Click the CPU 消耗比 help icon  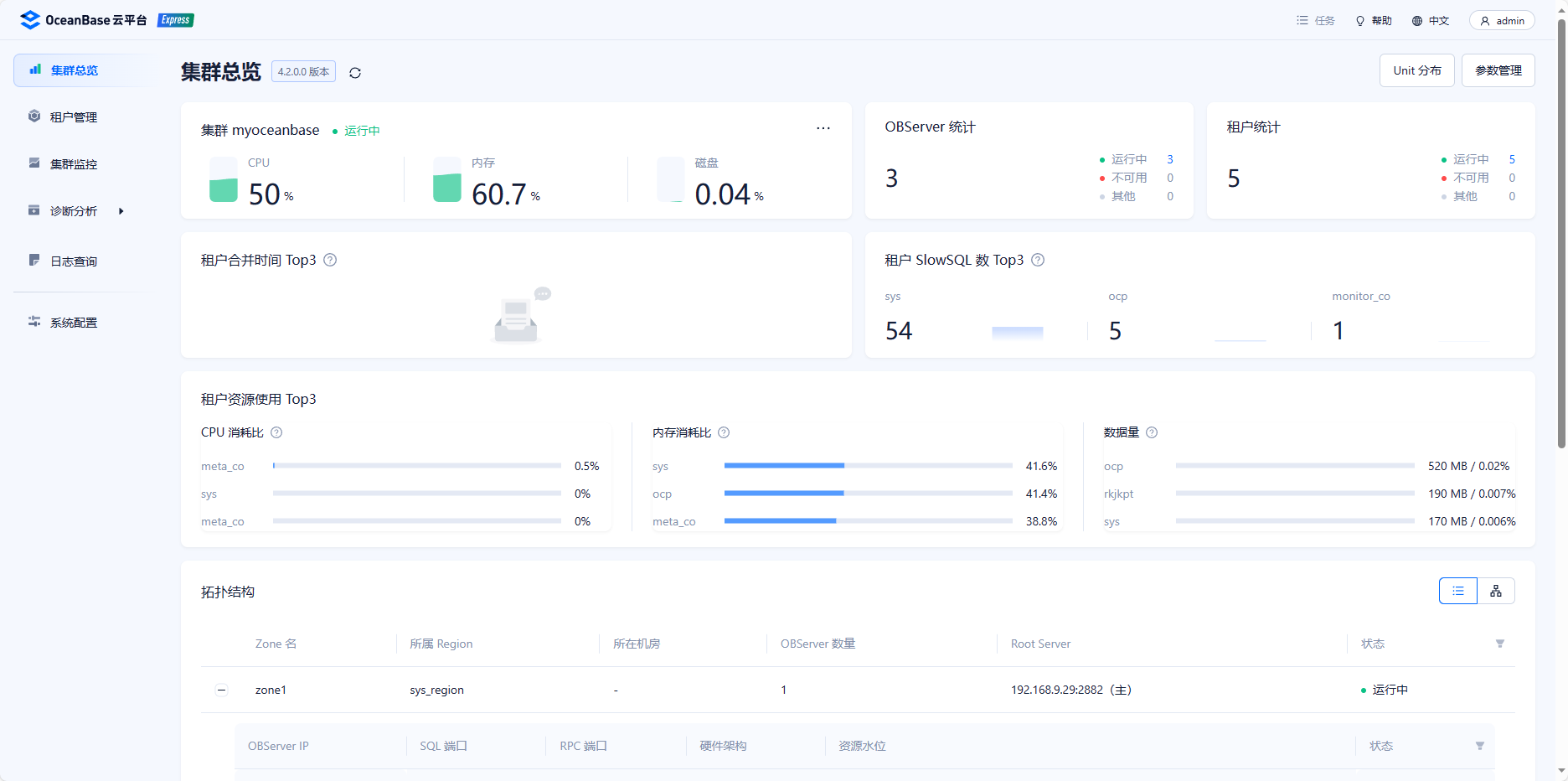[276, 432]
